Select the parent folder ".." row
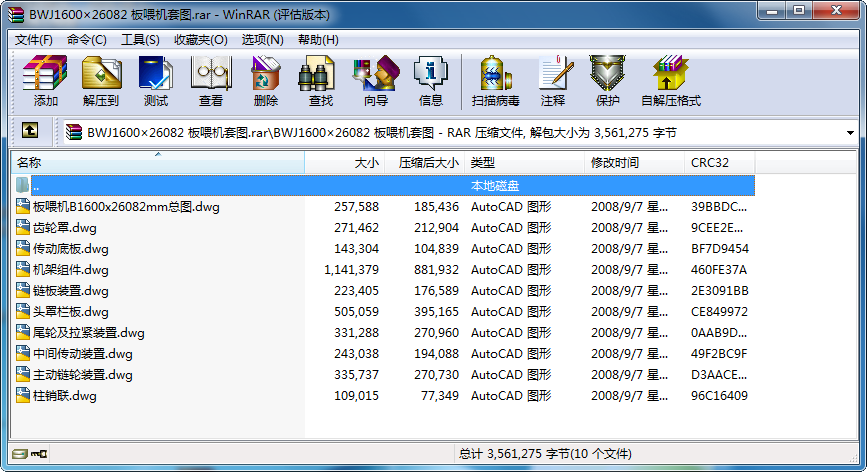The image size is (867, 472). pyautogui.click(x=36, y=186)
